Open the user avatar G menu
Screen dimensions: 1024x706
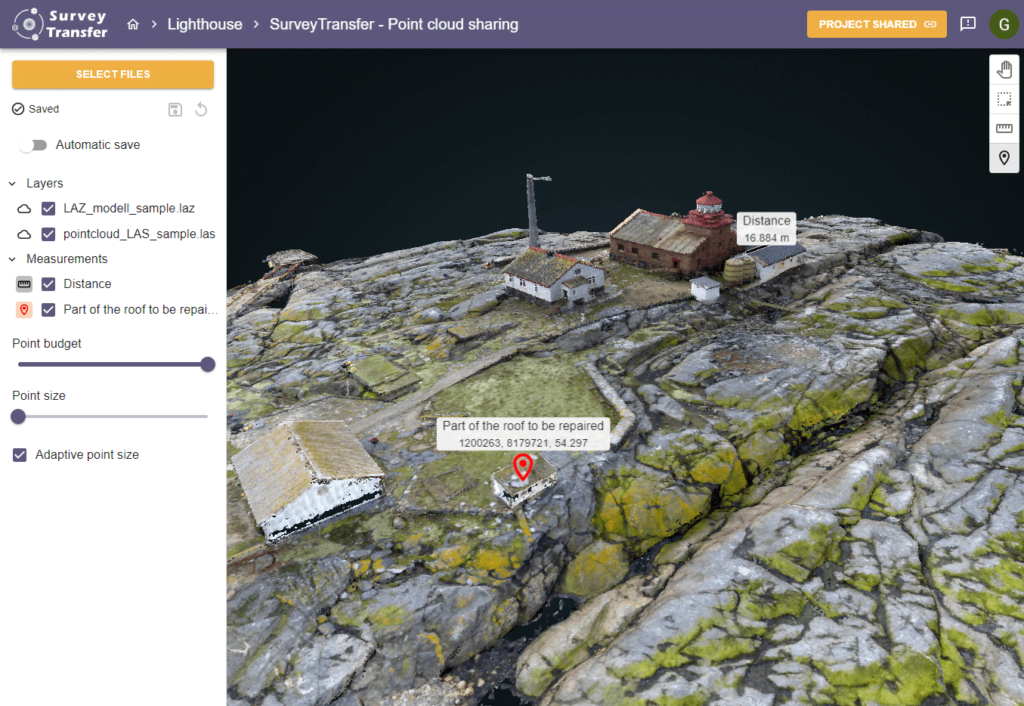click(x=1003, y=24)
